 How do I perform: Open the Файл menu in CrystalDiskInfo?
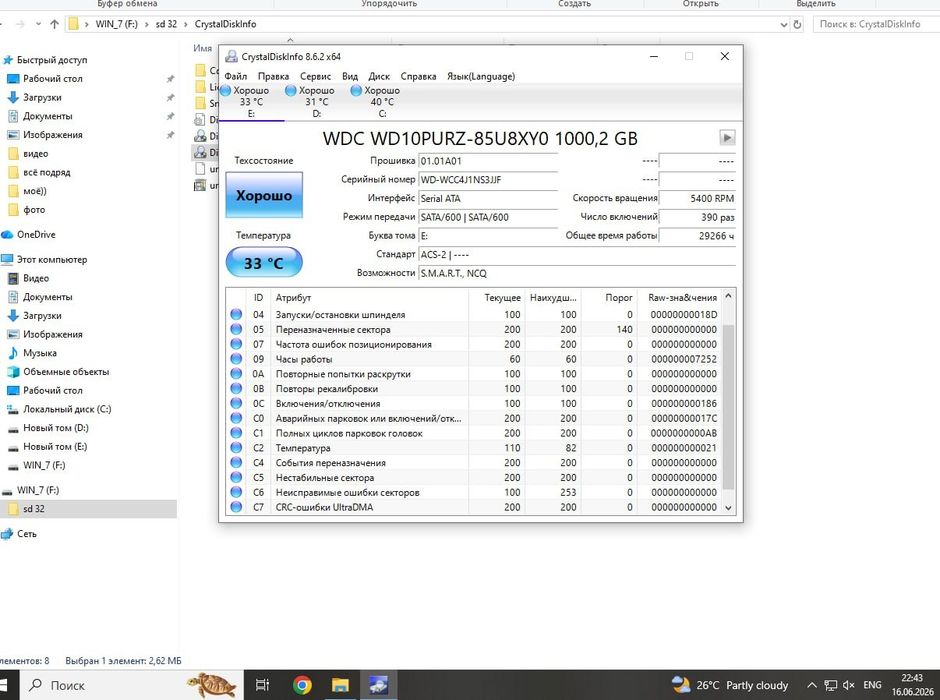pyautogui.click(x=236, y=76)
